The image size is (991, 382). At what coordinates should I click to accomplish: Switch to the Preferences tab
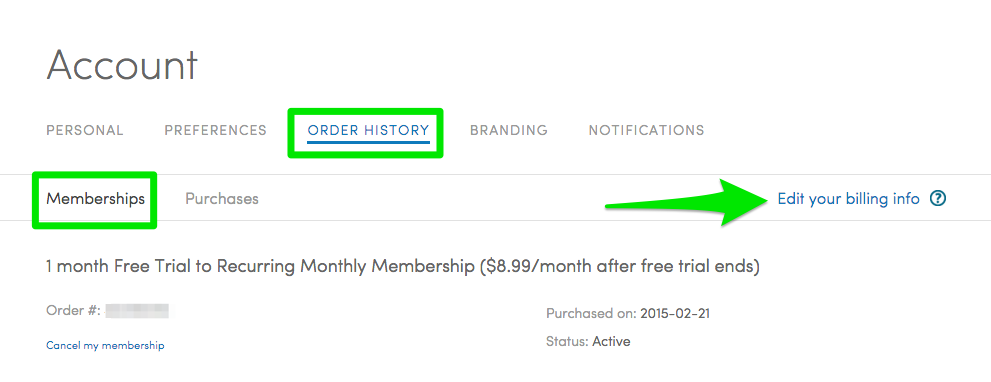216,130
